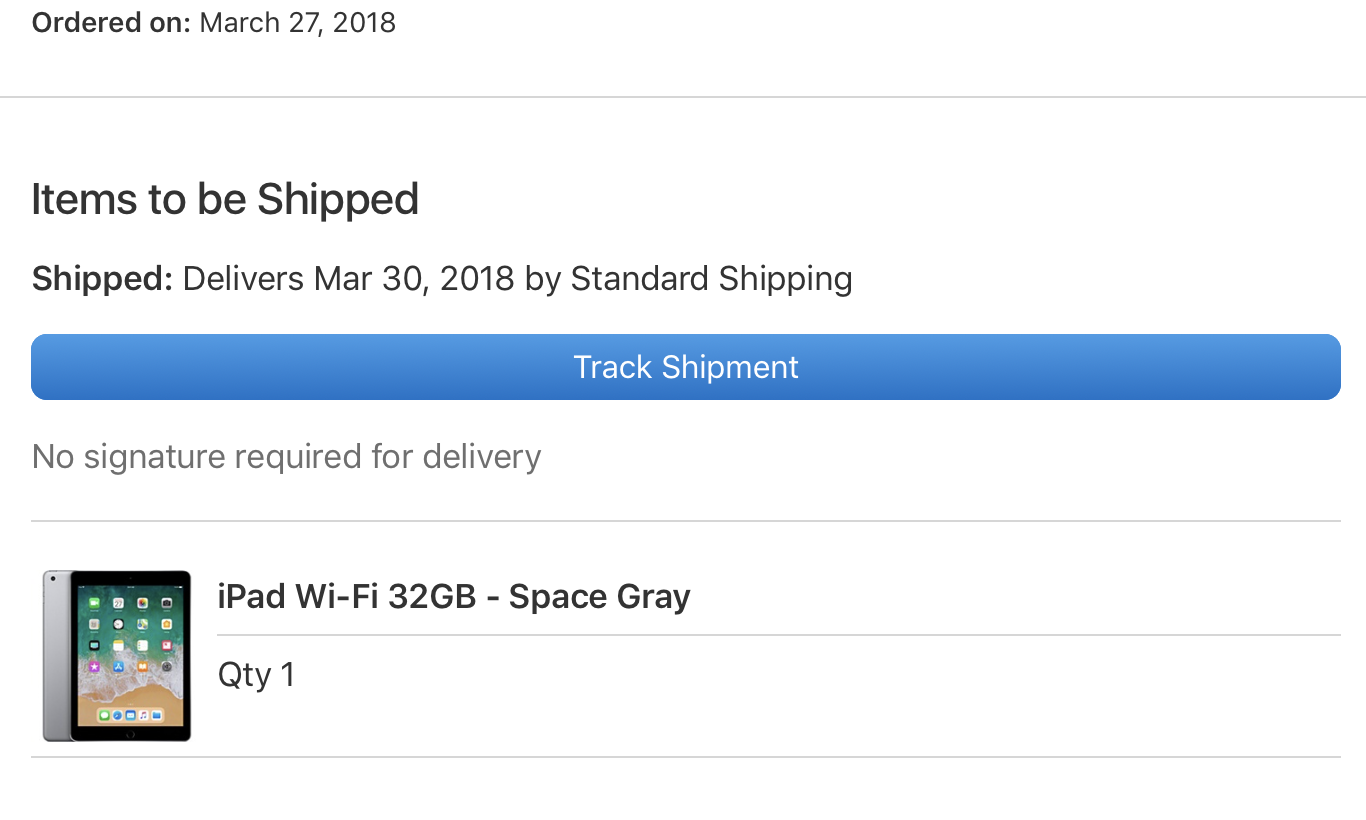Image resolution: width=1366 pixels, height=820 pixels.
Task: Open the Photos icon on the iPad screen
Action: coord(141,603)
